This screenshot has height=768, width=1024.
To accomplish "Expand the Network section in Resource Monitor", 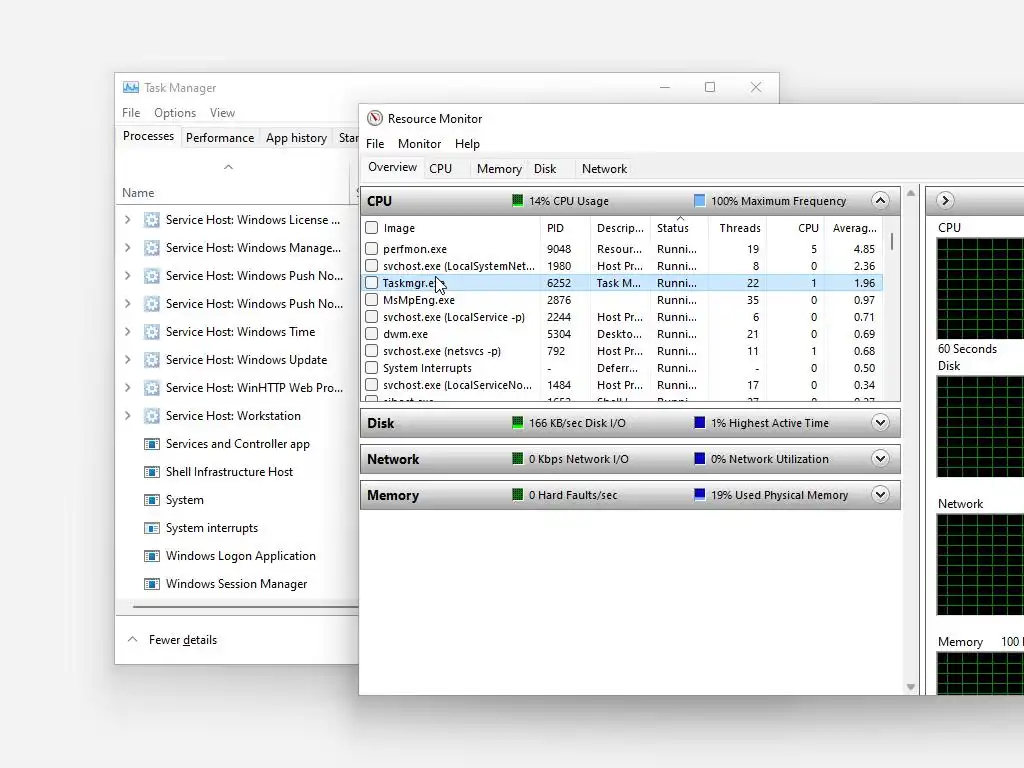I will [880, 458].
